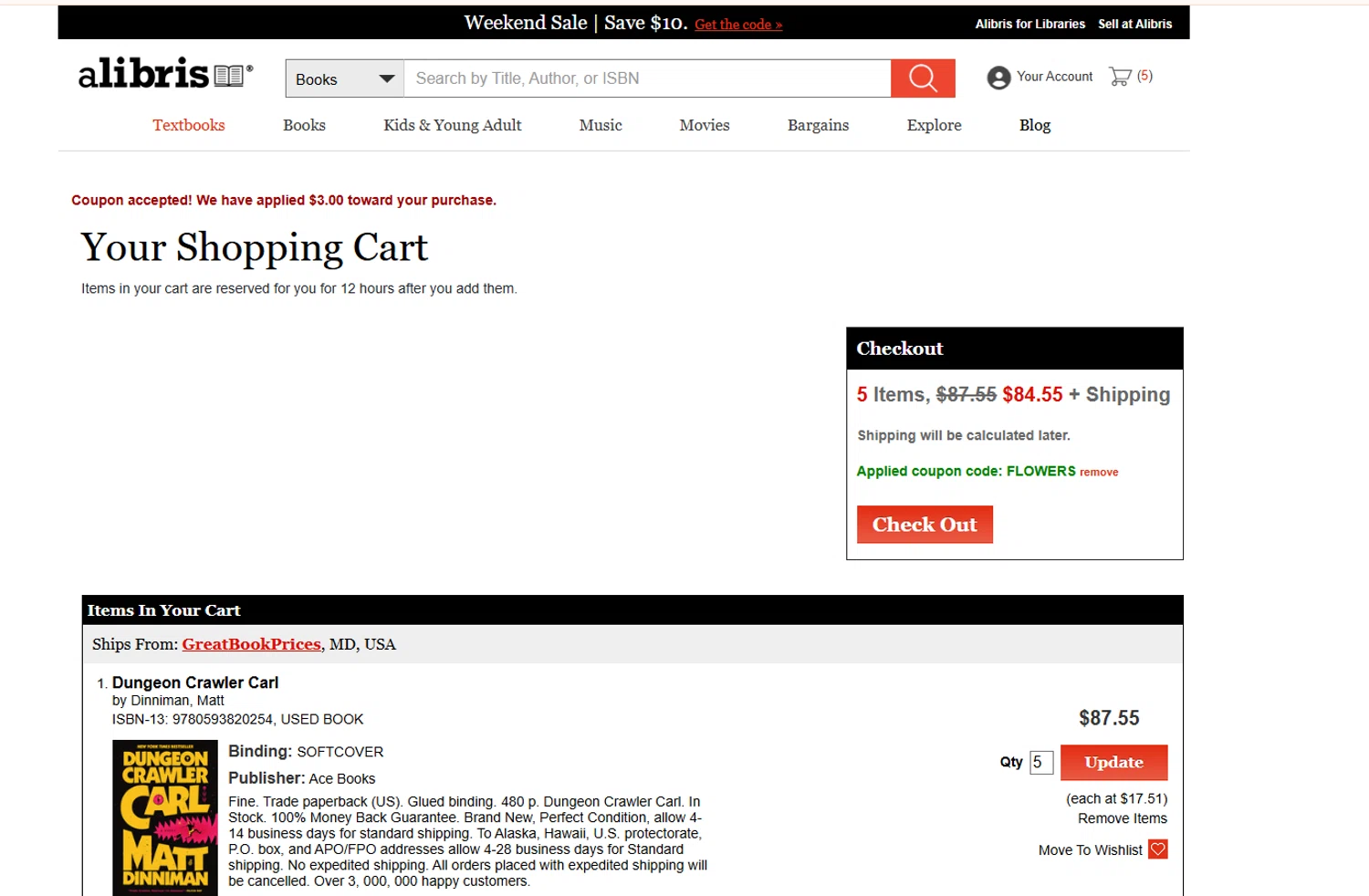The image size is (1369, 896).
Task: Click Remove Items for Dungeon Crawler Carl
Action: pyautogui.click(x=1123, y=818)
